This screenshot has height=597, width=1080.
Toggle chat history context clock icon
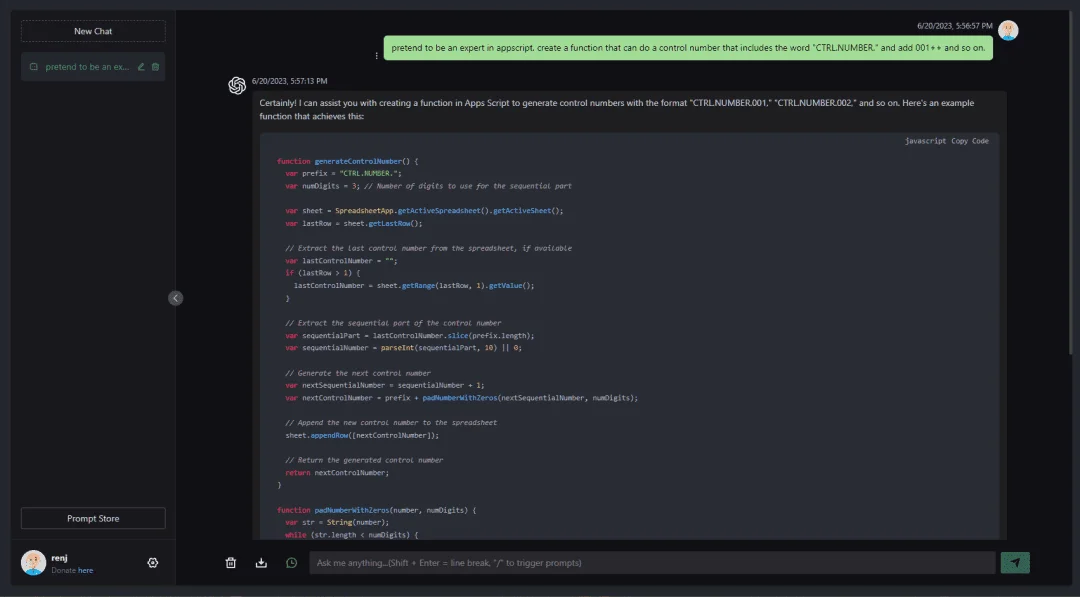tap(291, 563)
